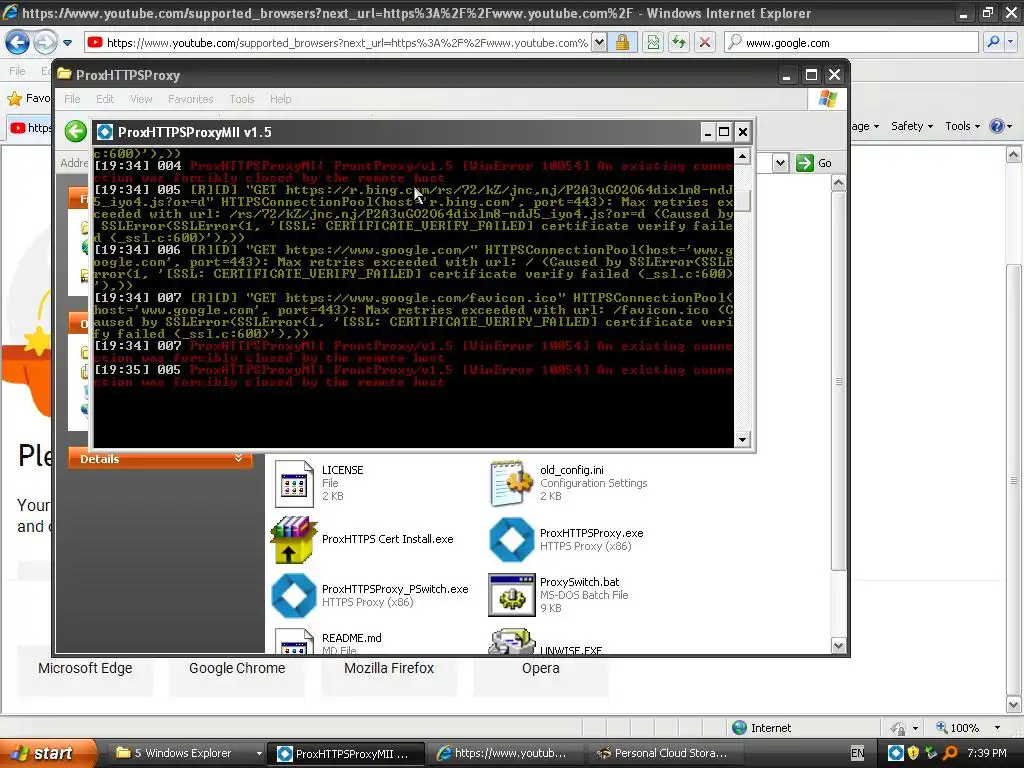The width and height of the screenshot is (1024, 768).
Task: Click the Google Chrome browser link
Action: (x=237, y=668)
